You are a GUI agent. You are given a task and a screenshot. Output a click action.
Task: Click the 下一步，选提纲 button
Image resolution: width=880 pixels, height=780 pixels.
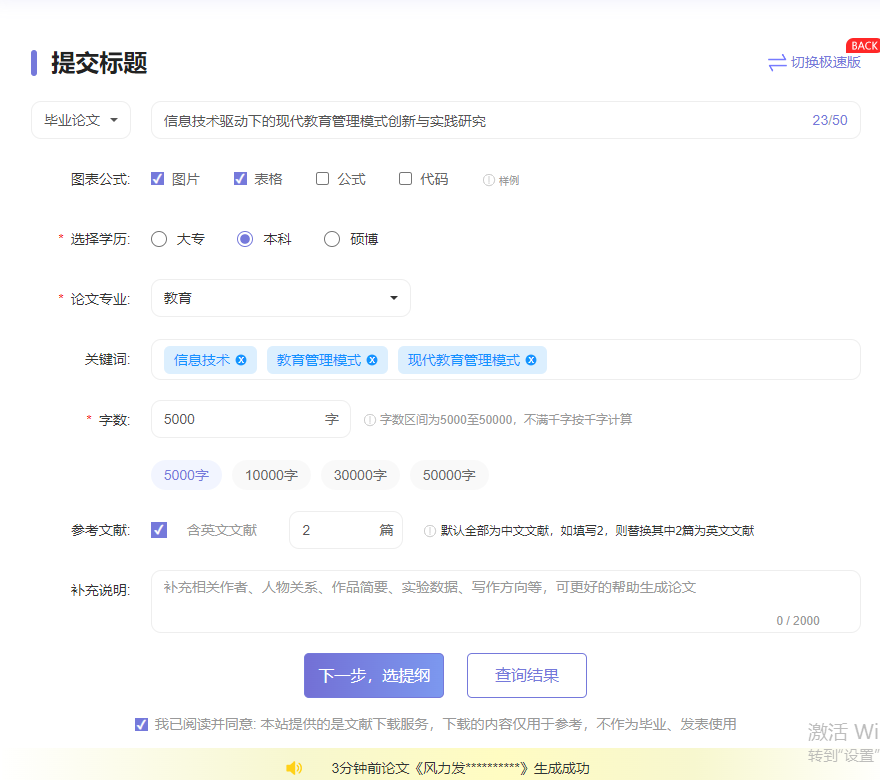tap(374, 675)
